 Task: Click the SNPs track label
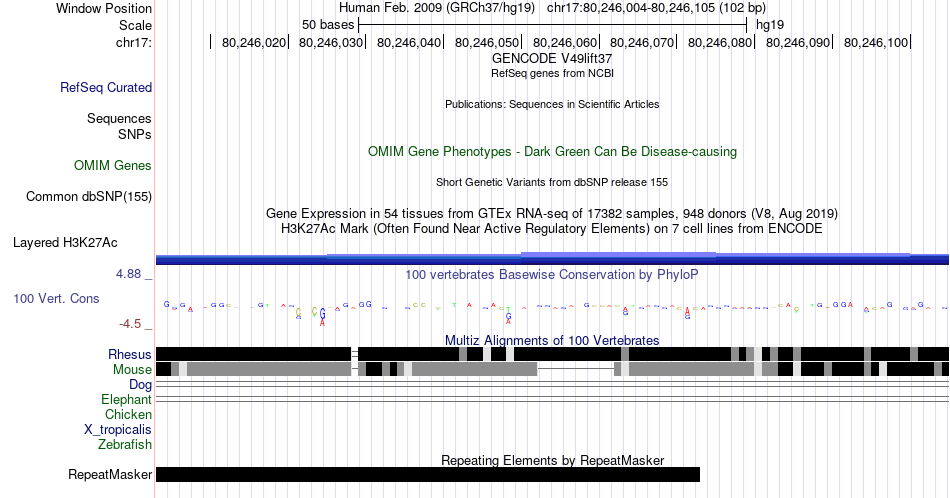[x=135, y=134]
